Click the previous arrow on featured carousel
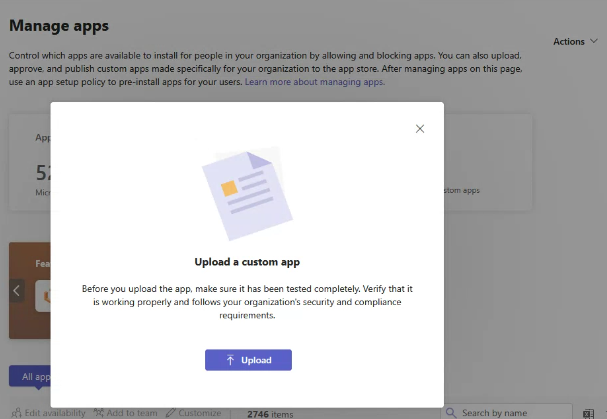This screenshot has height=419, width=607. 17,290
